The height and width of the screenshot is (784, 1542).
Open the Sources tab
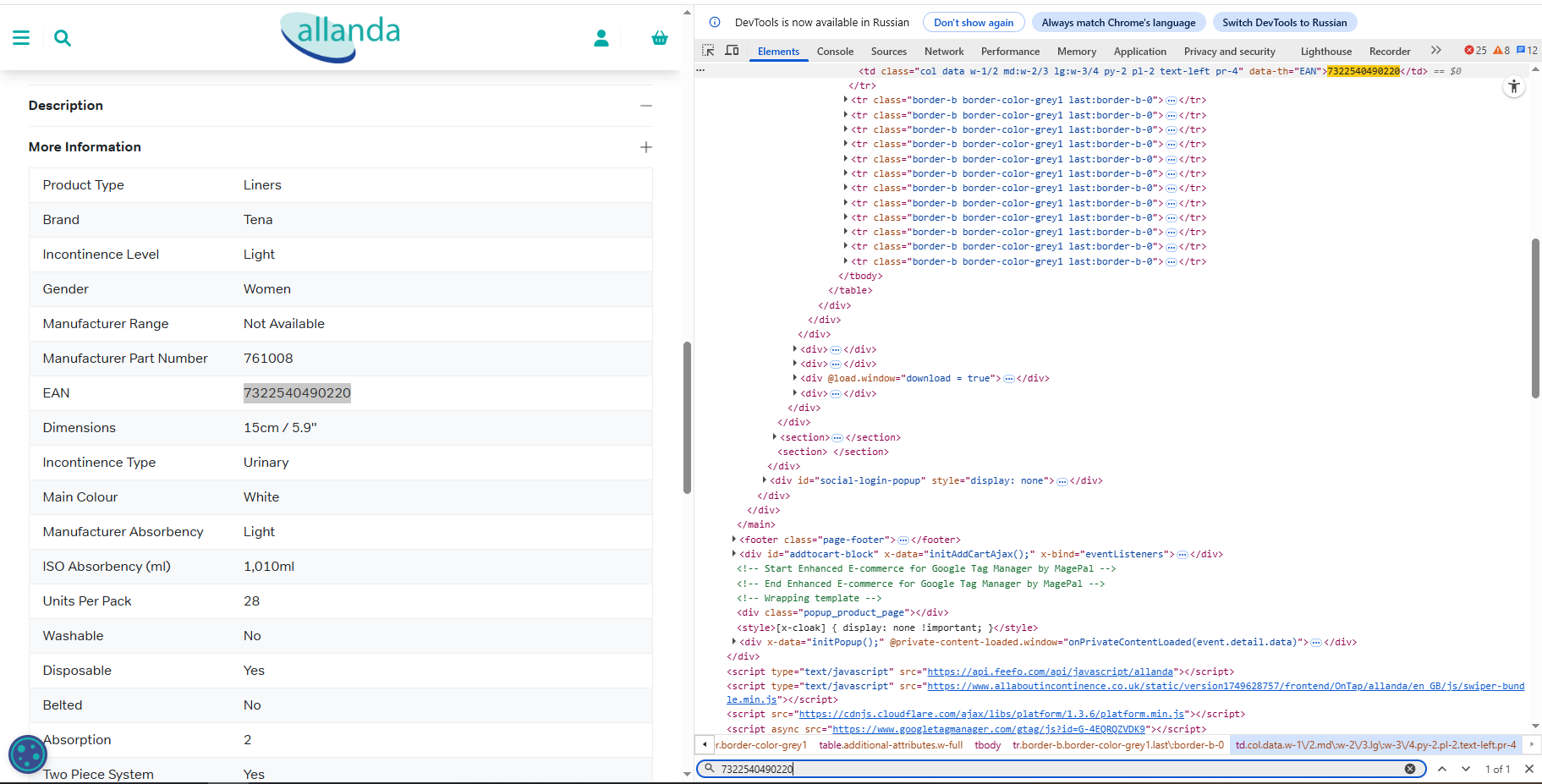888,52
